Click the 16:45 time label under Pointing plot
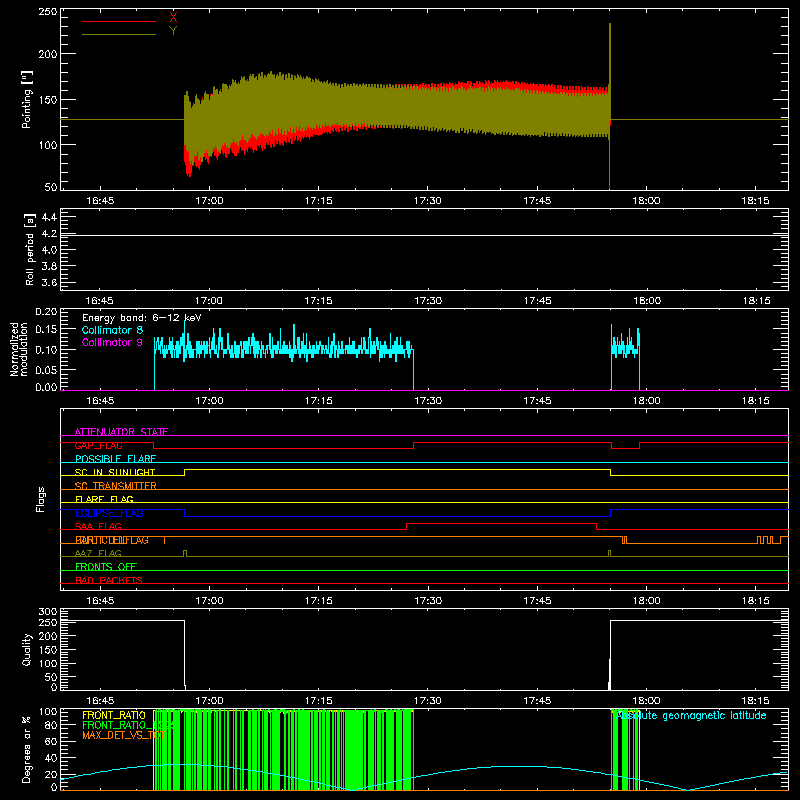This screenshot has width=800, height=800. point(100,201)
